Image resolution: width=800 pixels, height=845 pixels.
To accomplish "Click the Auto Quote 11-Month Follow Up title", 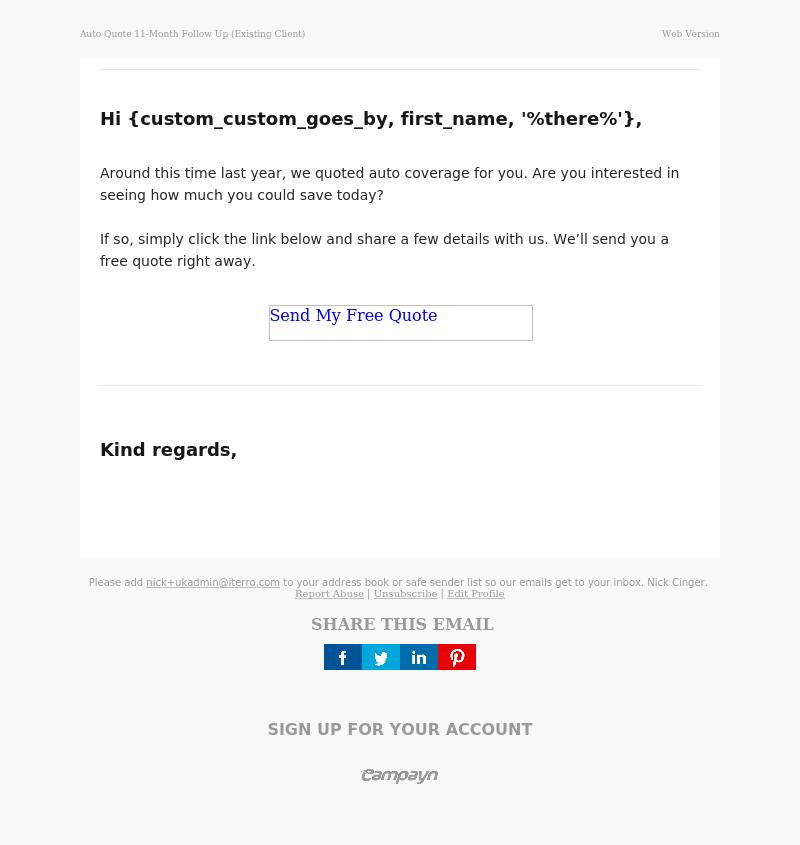I will 192,33.
